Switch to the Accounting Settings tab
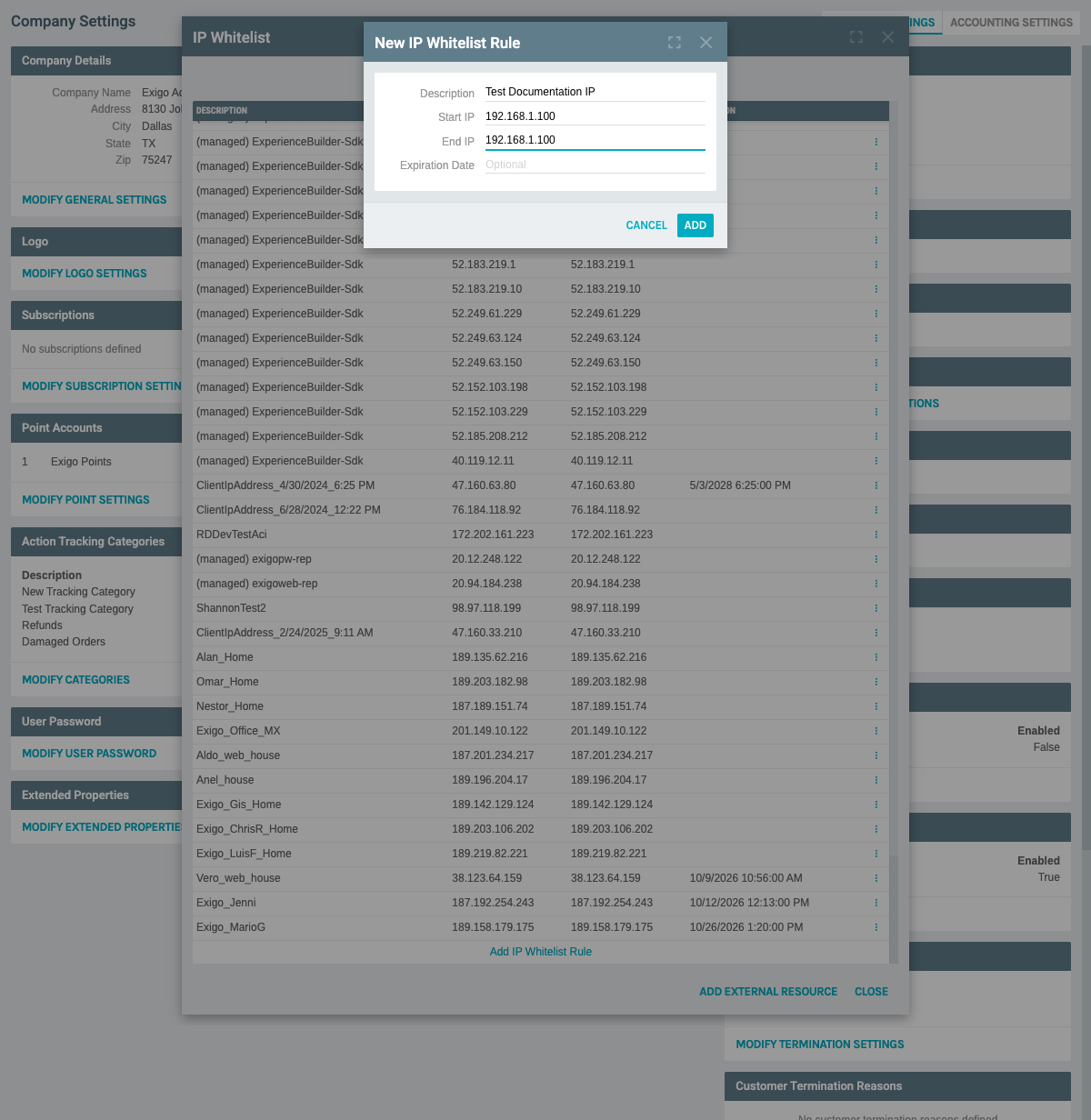 point(1010,22)
